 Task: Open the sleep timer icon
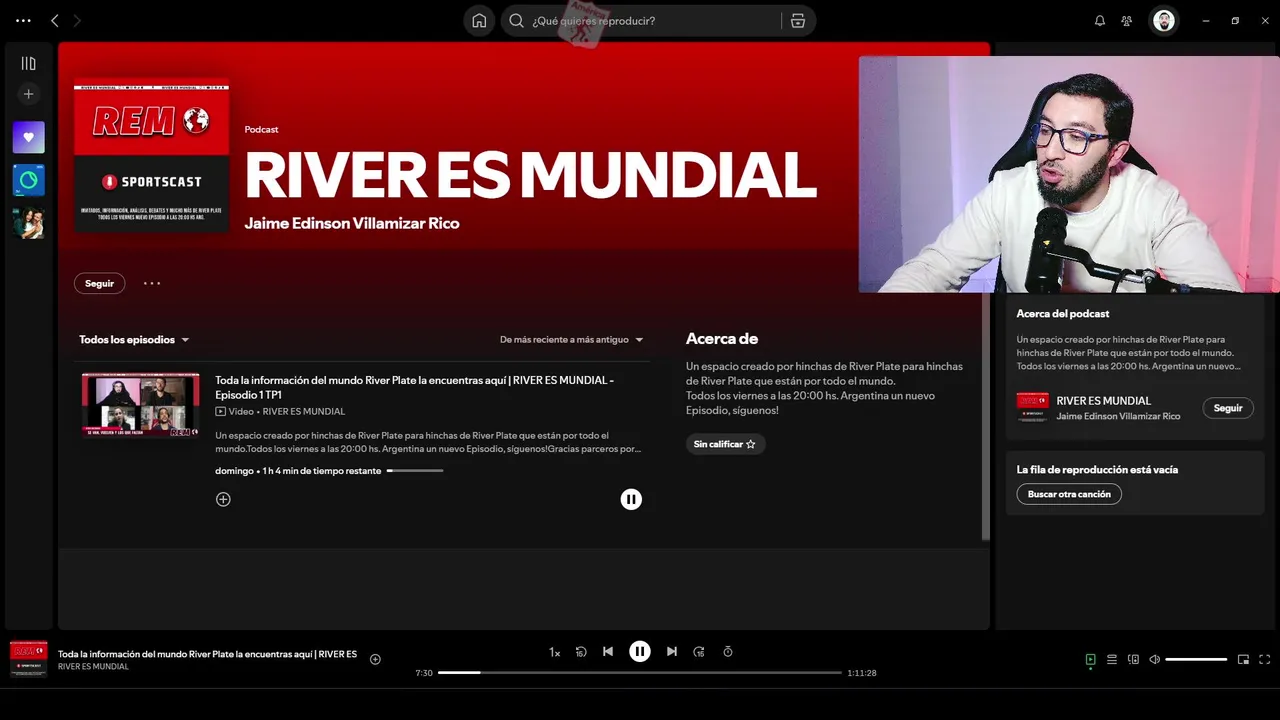[728, 652]
